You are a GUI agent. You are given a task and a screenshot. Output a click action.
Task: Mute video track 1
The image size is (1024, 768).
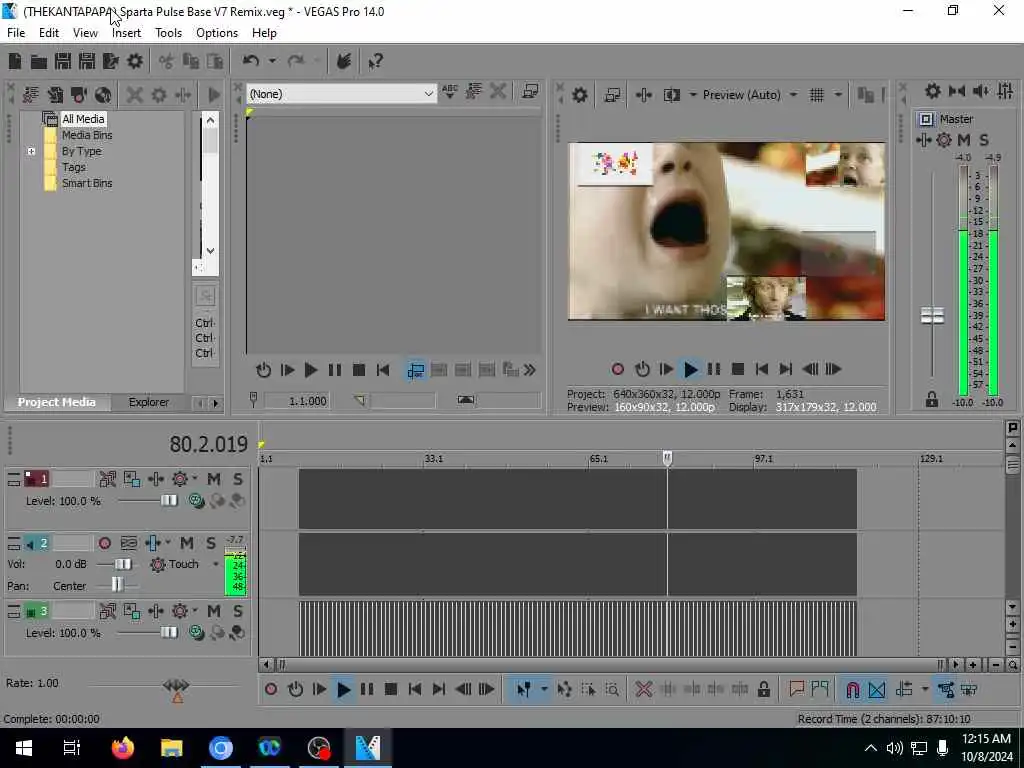tap(214, 479)
